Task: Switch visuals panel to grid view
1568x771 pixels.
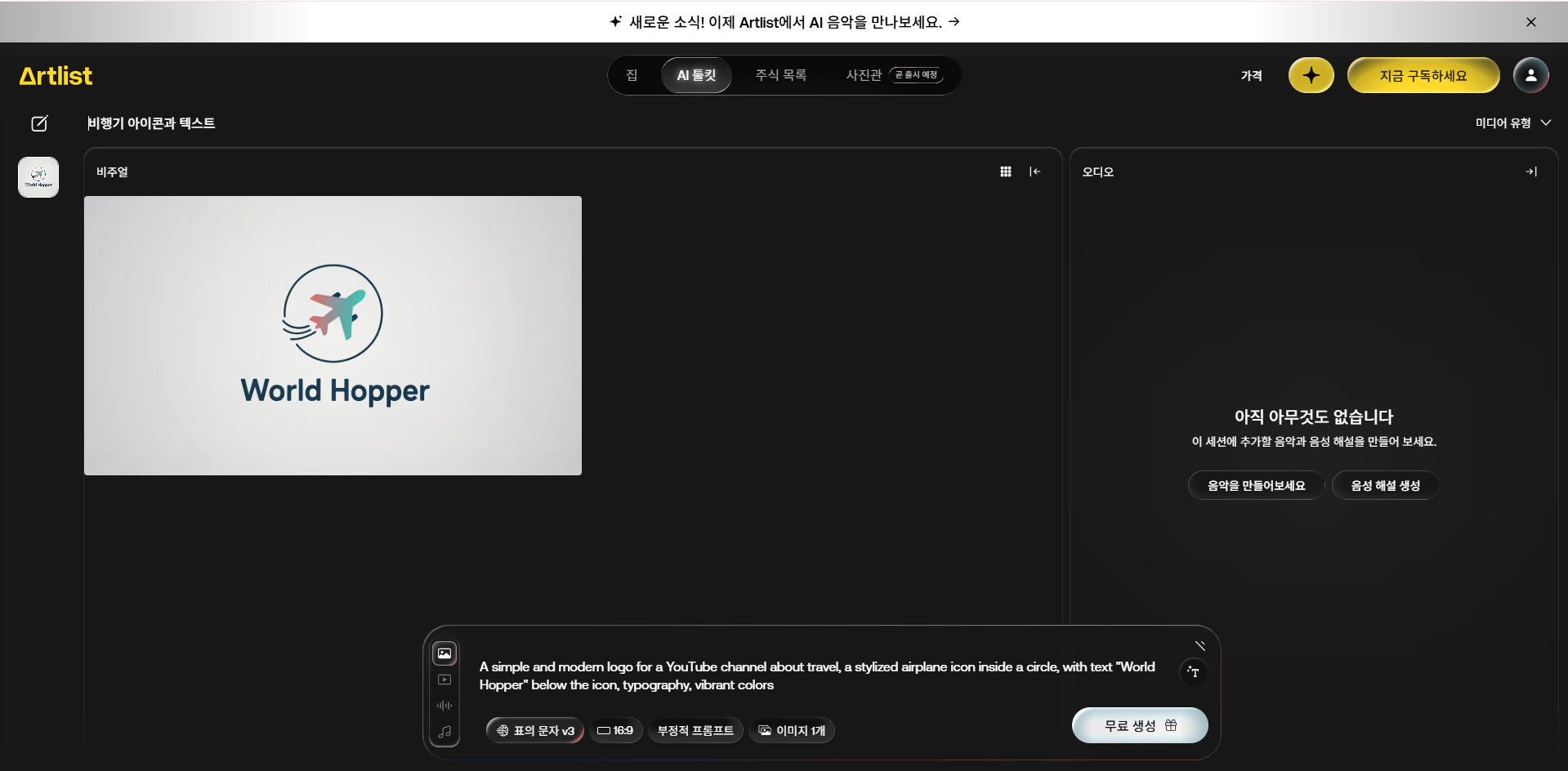Action: (x=1006, y=172)
